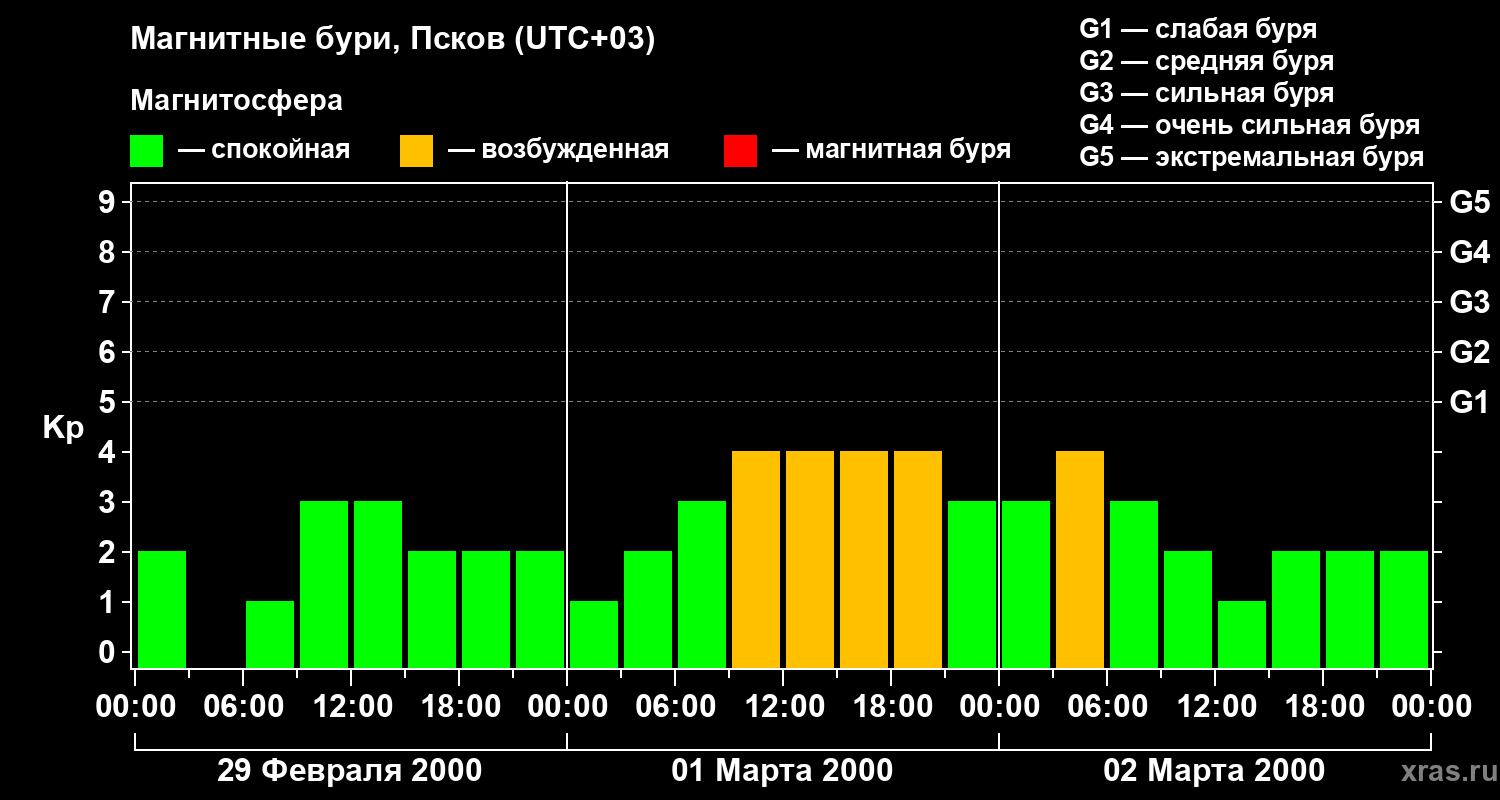The image size is (1500, 800).
Task: Click the G4 tick label beside the chart
Action: (1470, 252)
